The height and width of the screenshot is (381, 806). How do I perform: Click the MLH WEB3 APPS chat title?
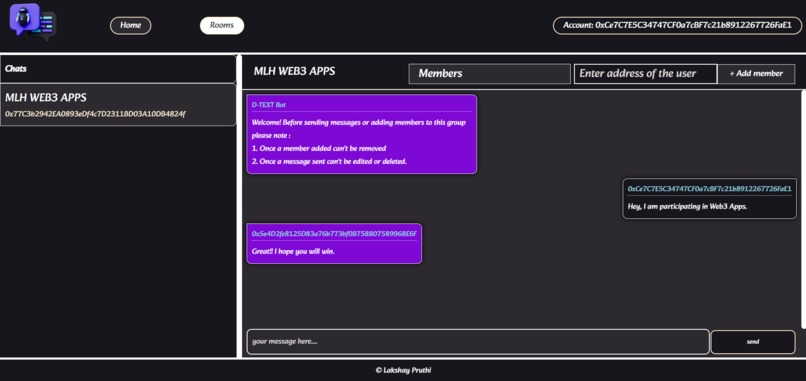(294, 71)
